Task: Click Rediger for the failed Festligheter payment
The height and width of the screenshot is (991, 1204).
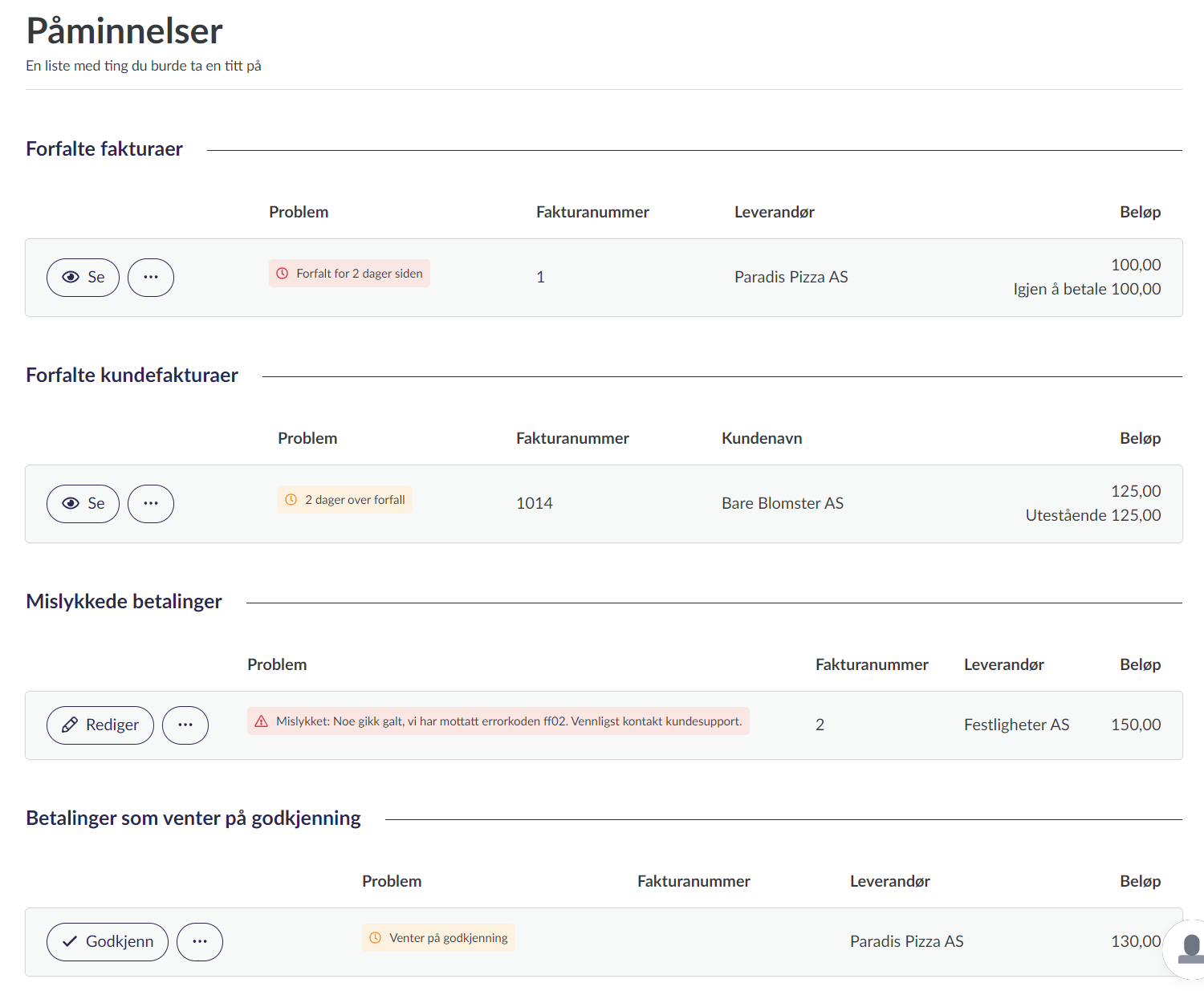Action: [100, 725]
